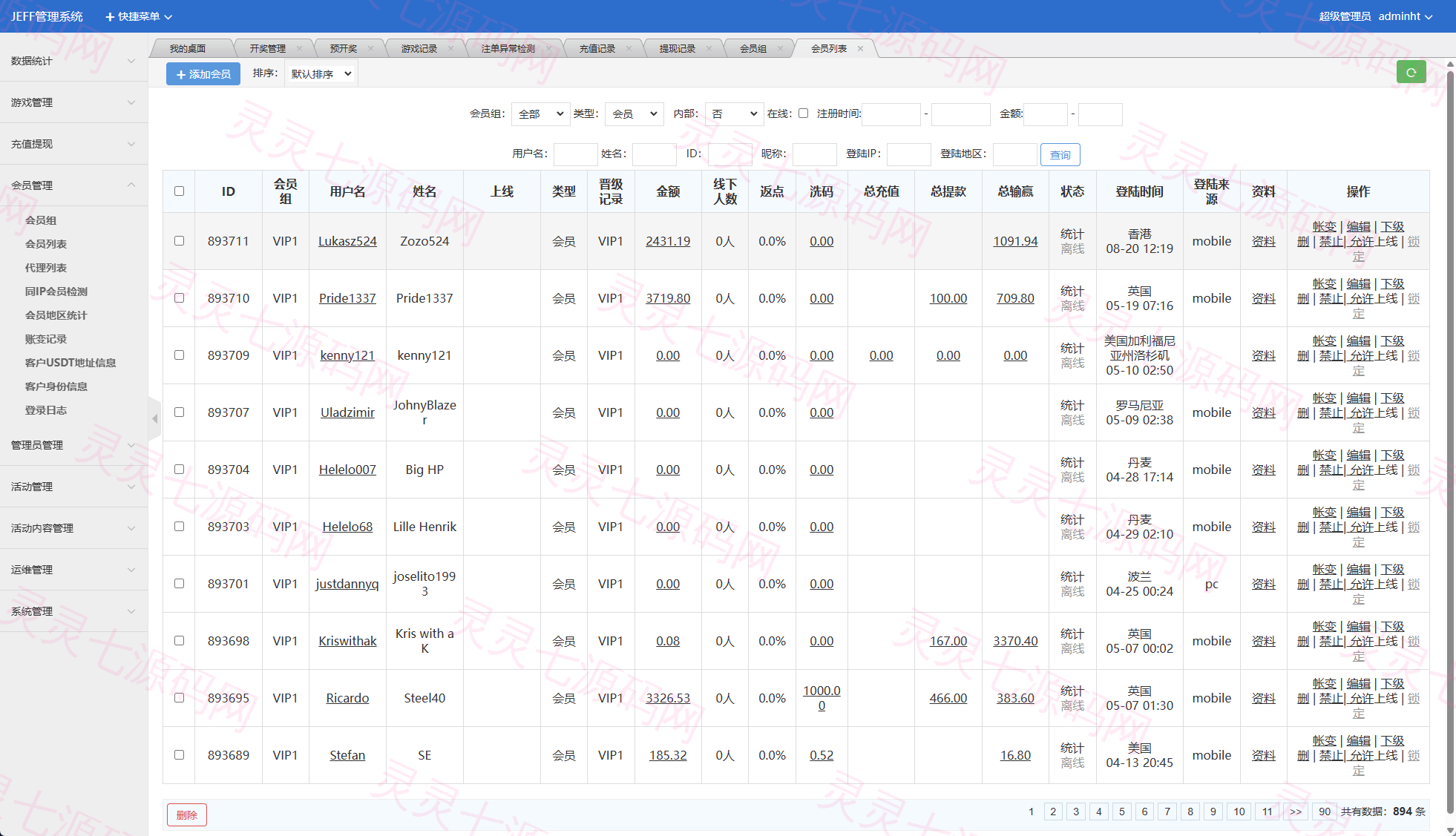The height and width of the screenshot is (836, 1456).
Task: Click the red 删除 button
Action: (187, 815)
